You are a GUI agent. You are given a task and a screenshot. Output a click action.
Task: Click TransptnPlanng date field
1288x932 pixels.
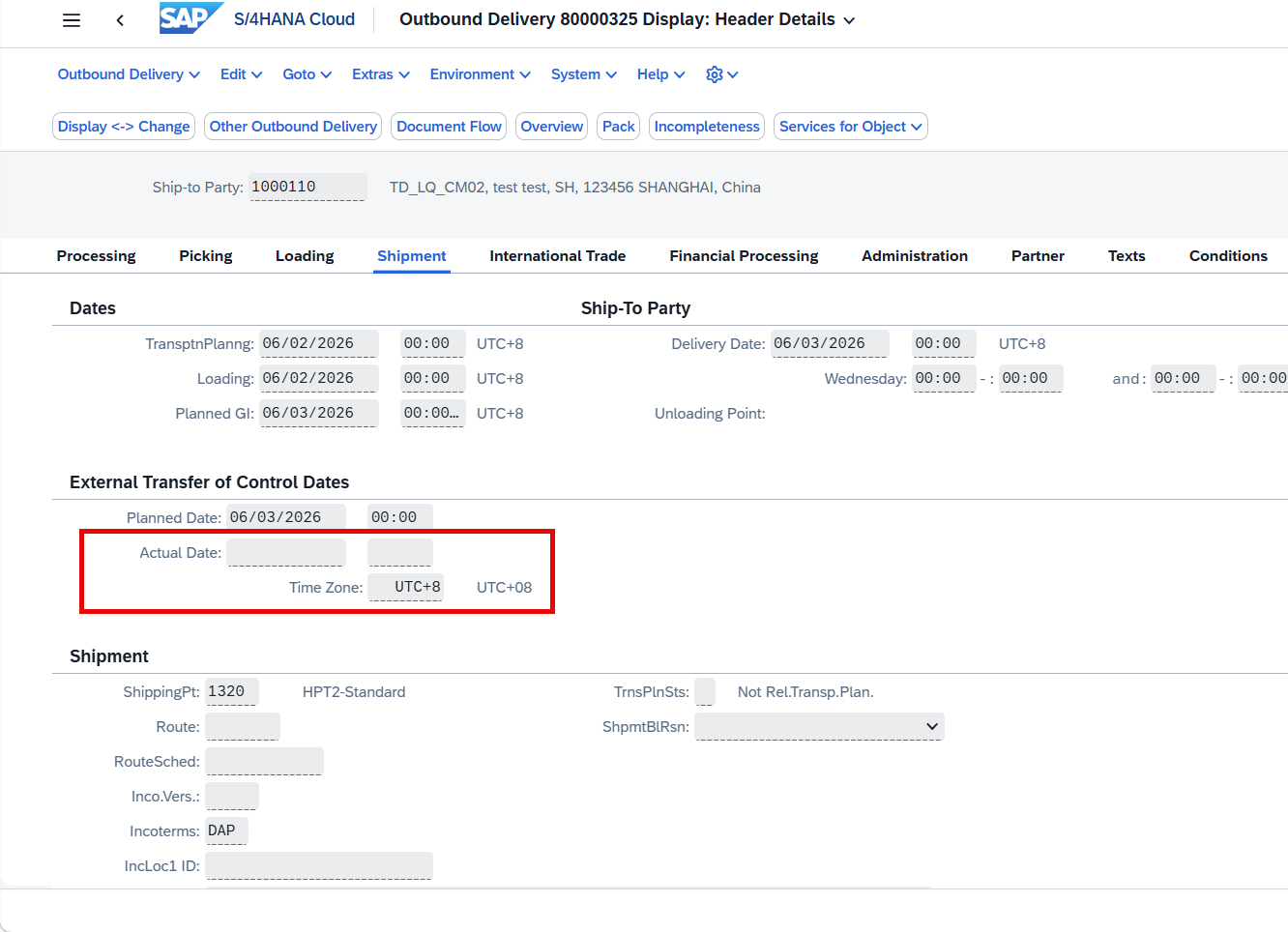pos(318,343)
